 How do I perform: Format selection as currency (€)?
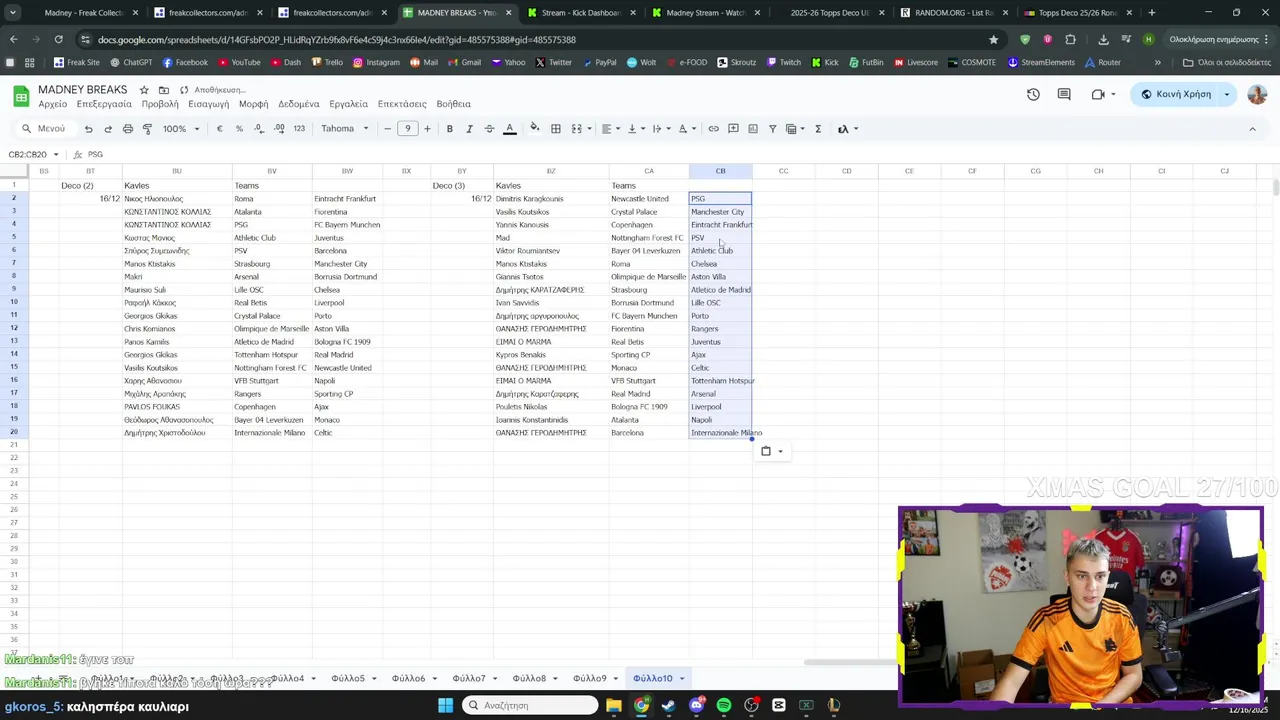tap(220, 129)
